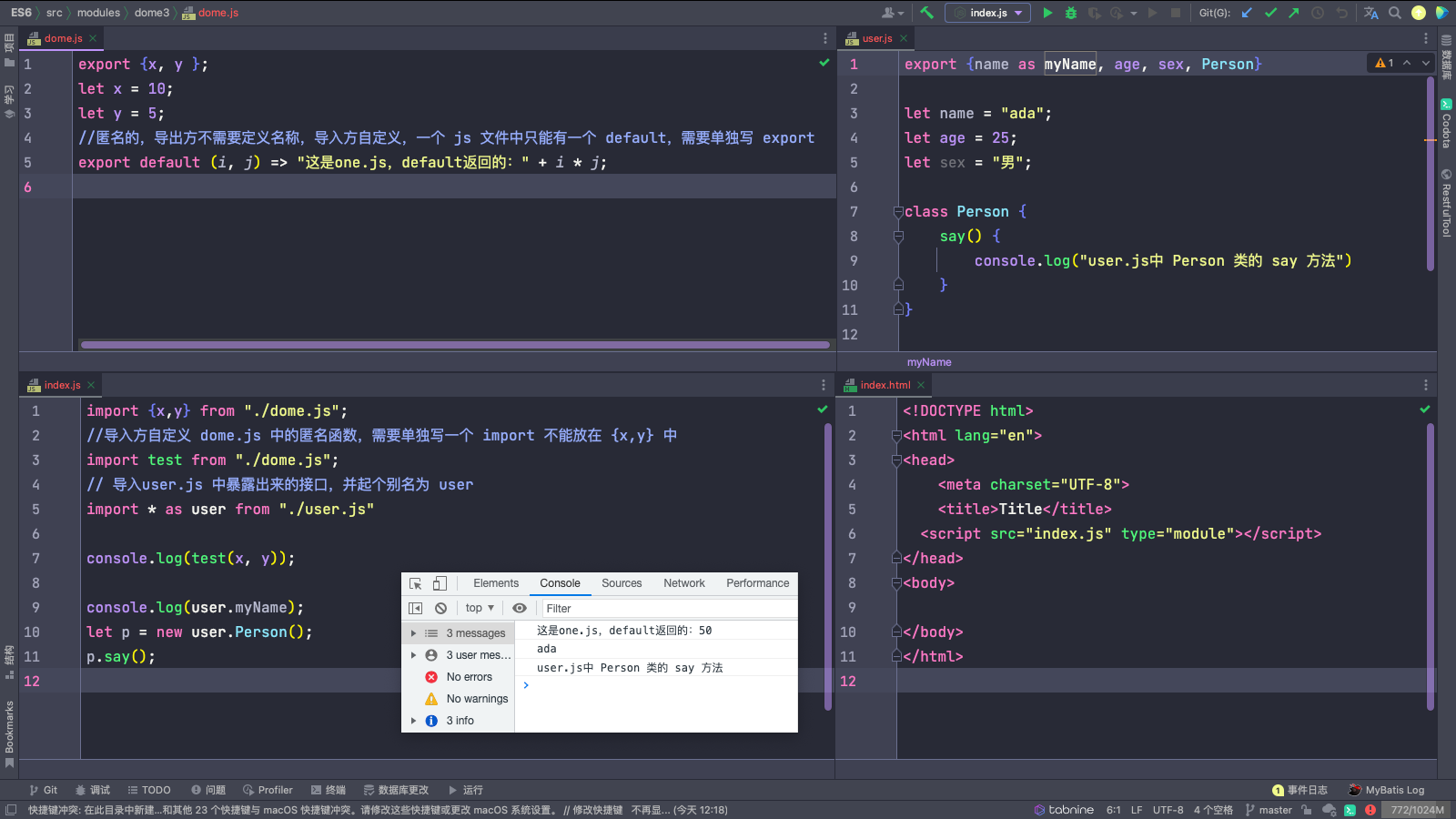1456x819 pixels.
Task: Toggle the live expression eye icon
Action: pos(520,608)
